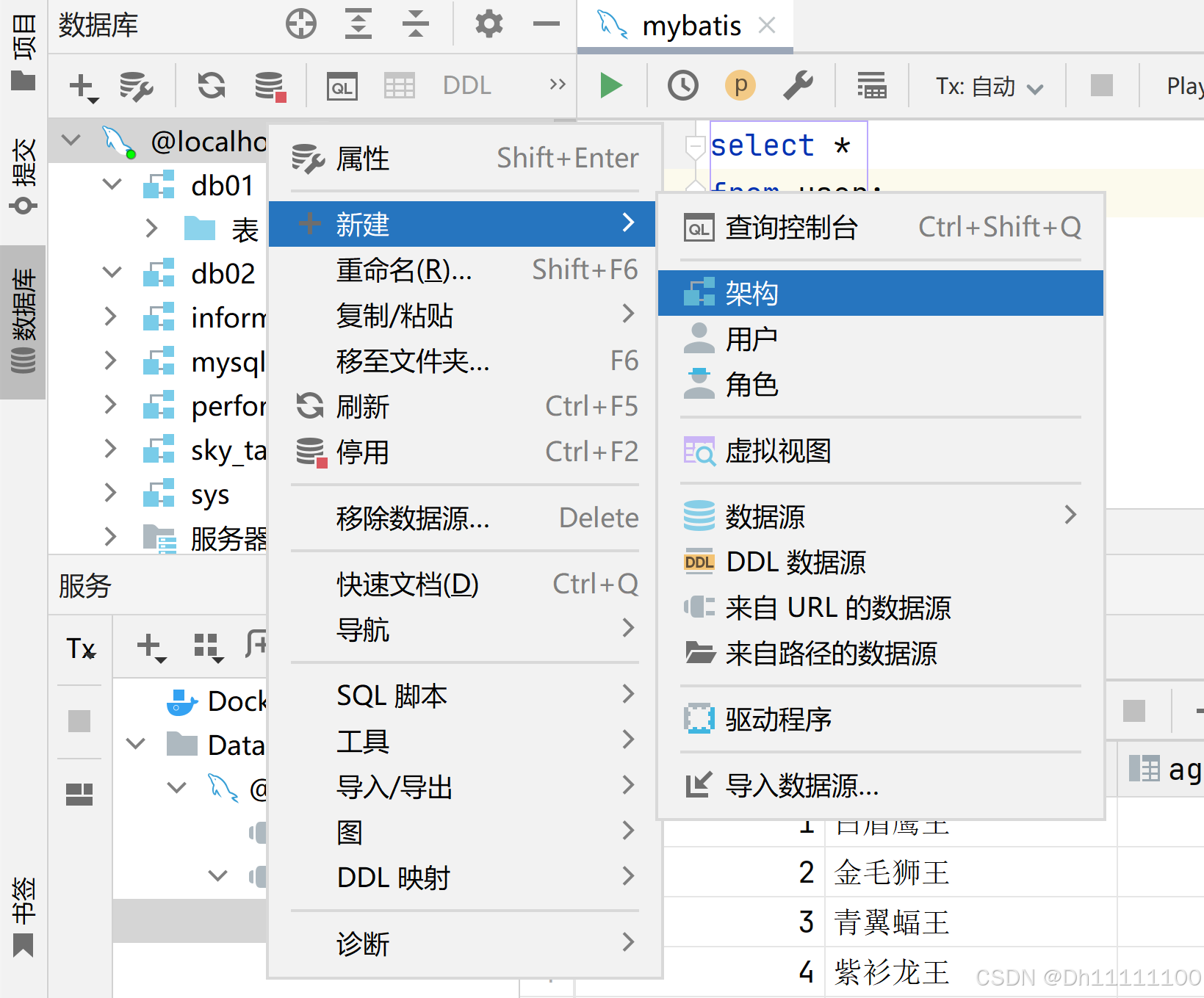Select Schema (架构) in submenu

point(881,293)
